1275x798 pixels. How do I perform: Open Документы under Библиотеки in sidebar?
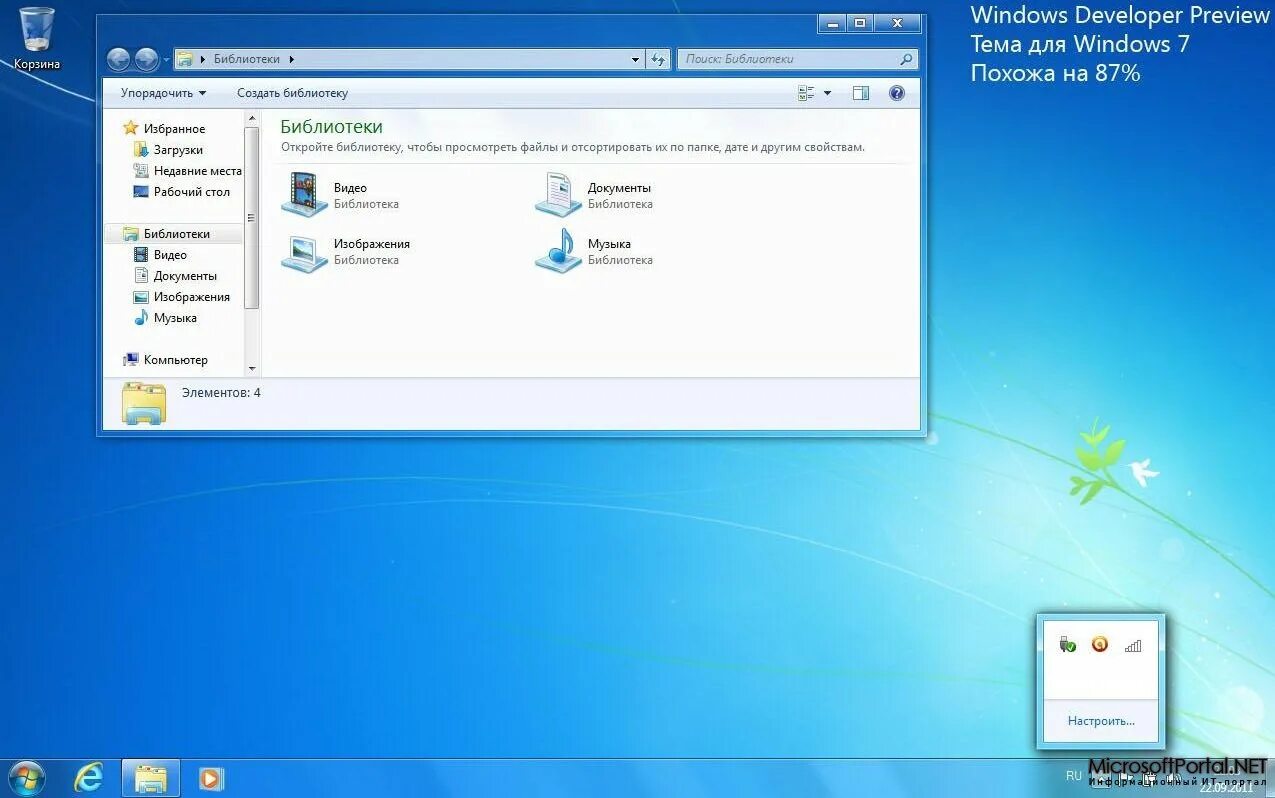[185, 276]
